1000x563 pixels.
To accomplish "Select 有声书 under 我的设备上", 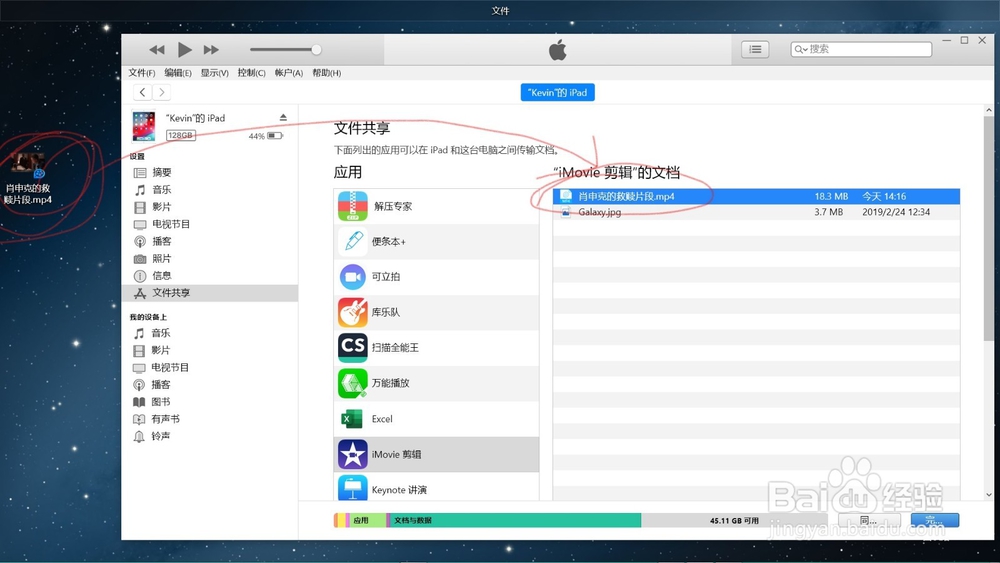I will coord(165,420).
